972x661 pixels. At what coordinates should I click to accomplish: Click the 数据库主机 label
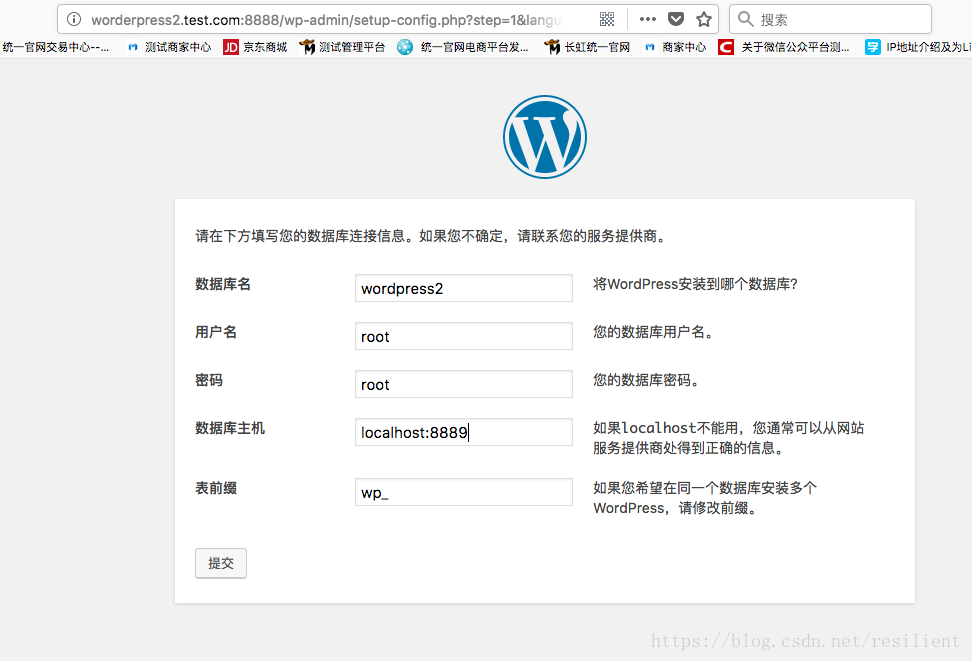click(230, 428)
